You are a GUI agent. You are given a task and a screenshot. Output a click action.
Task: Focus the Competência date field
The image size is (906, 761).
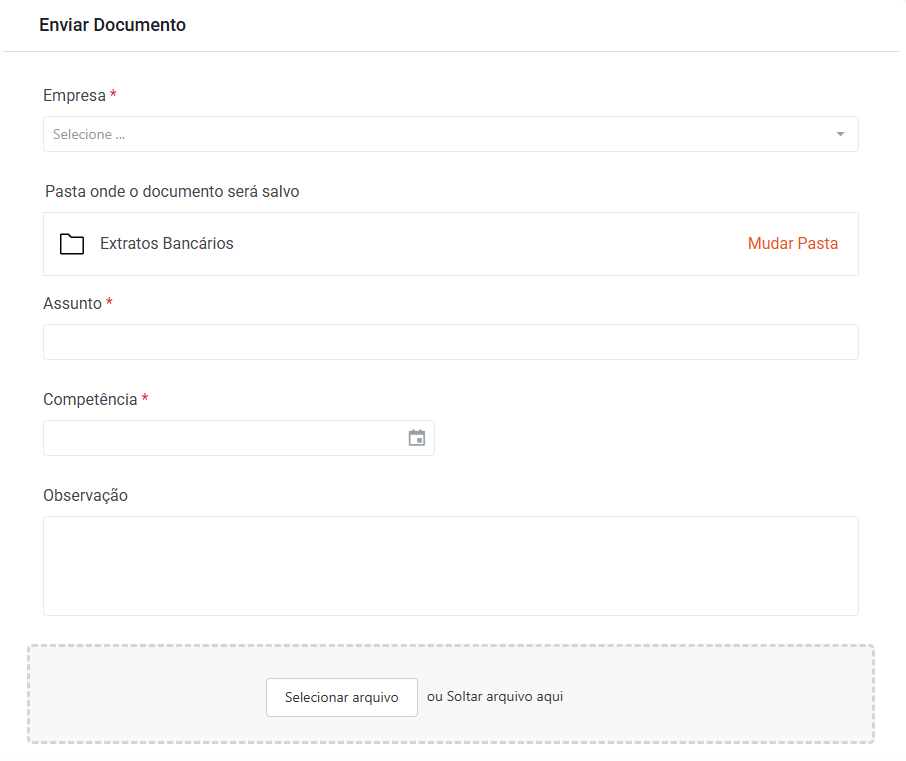(239, 438)
